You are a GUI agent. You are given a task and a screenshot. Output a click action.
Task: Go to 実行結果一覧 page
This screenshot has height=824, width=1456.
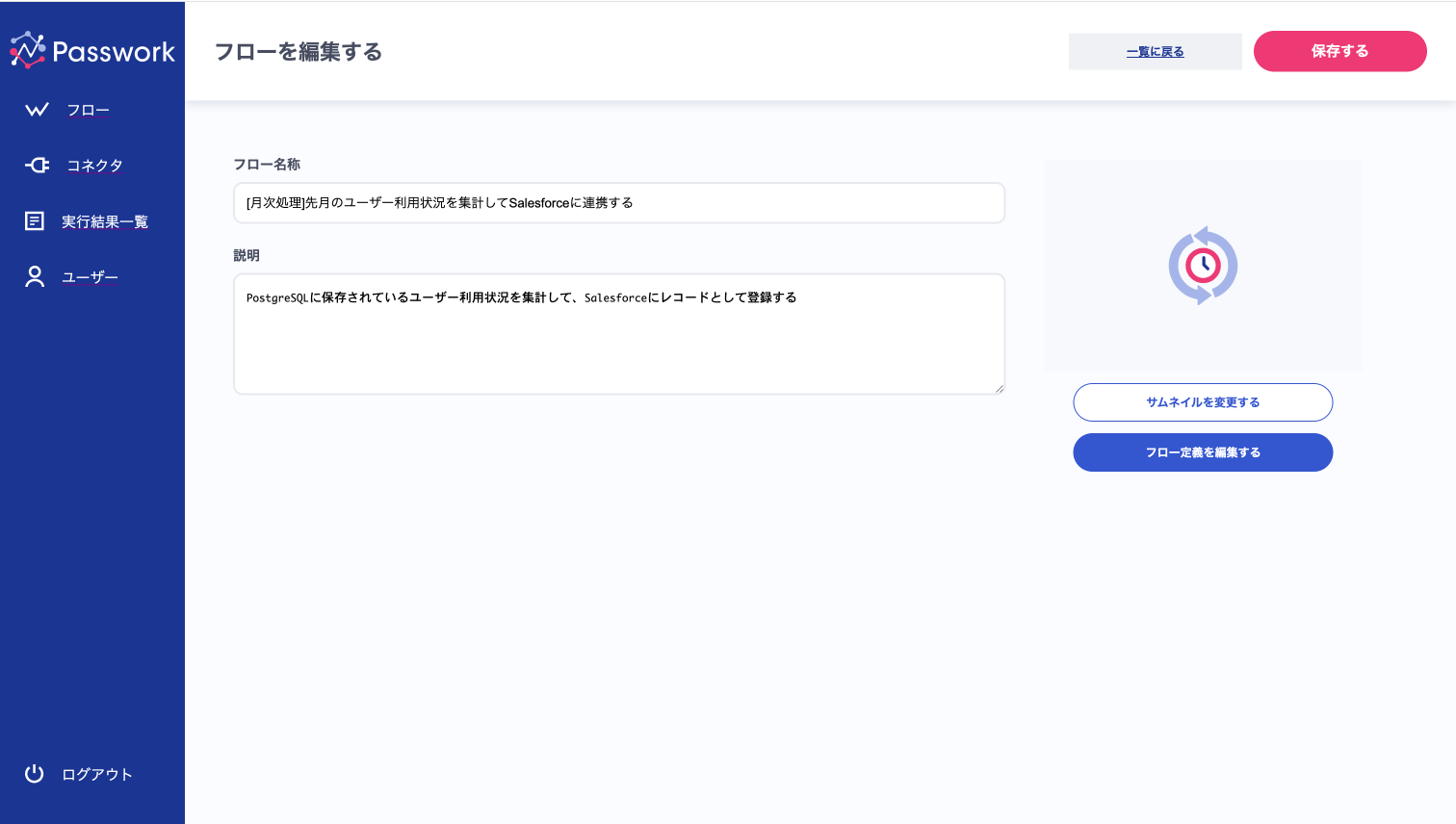[x=104, y=222]
